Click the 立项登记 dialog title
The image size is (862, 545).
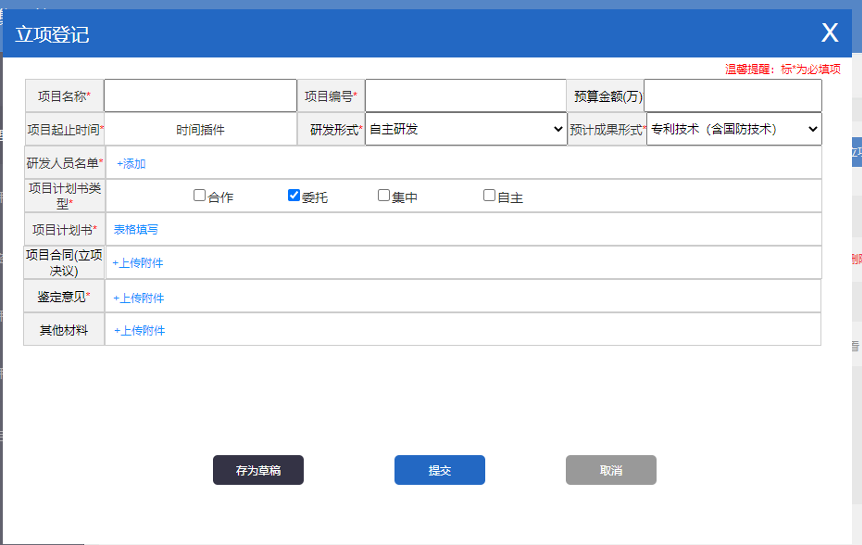click(x=52, y=35)
